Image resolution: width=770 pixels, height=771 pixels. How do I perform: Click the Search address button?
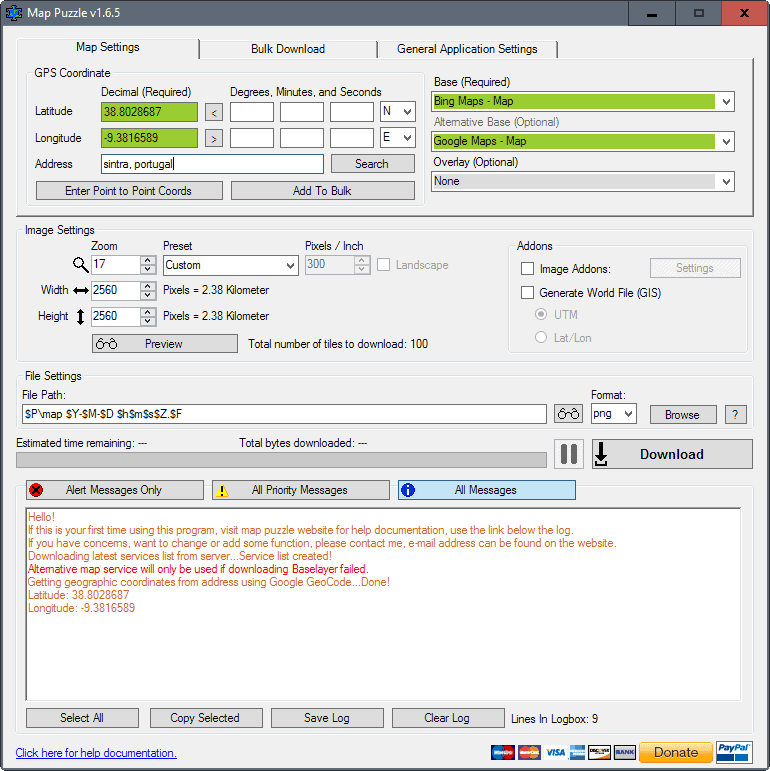point(372,164)
